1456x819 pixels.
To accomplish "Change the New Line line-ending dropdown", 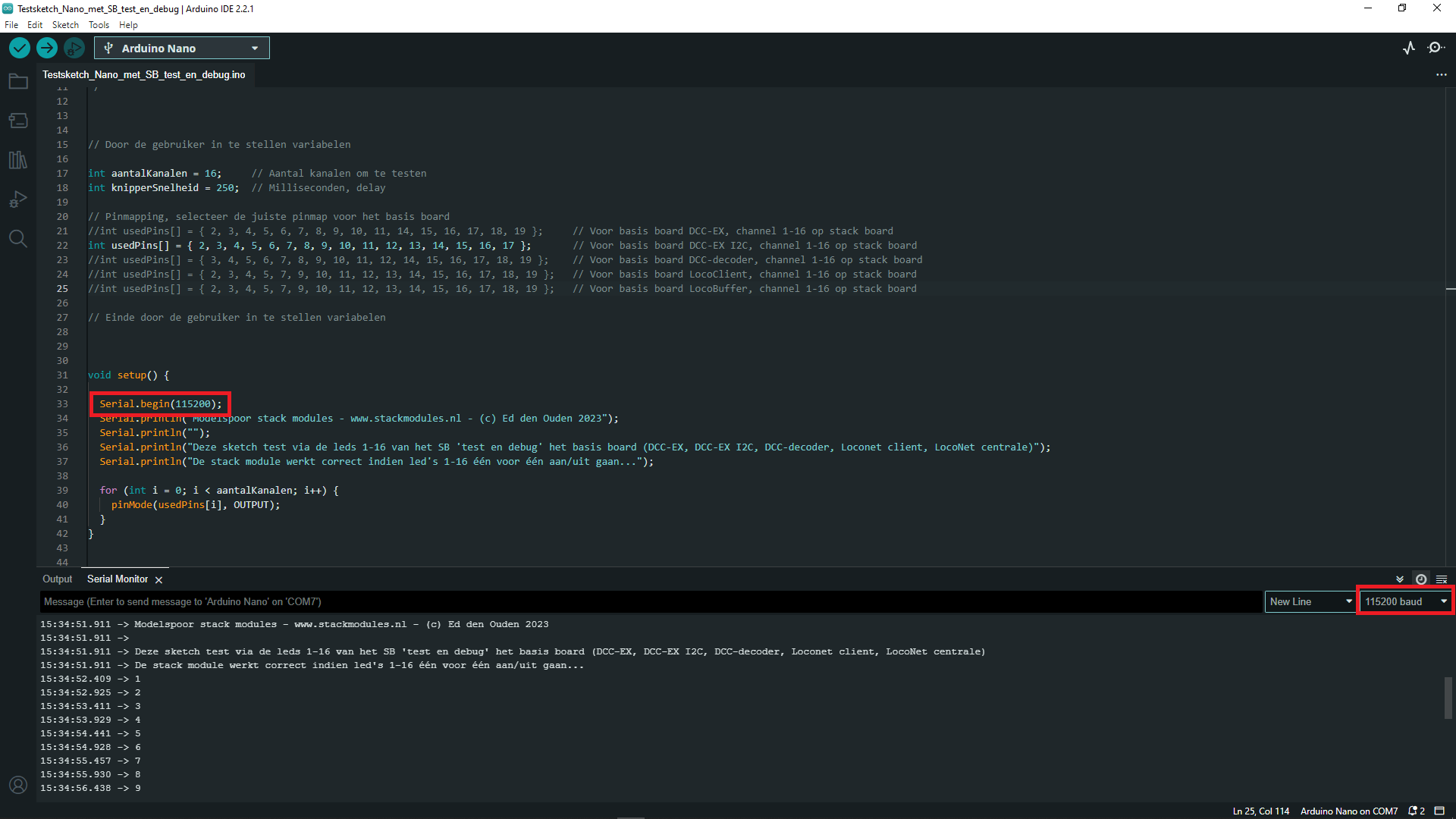I will [1310, 601].
